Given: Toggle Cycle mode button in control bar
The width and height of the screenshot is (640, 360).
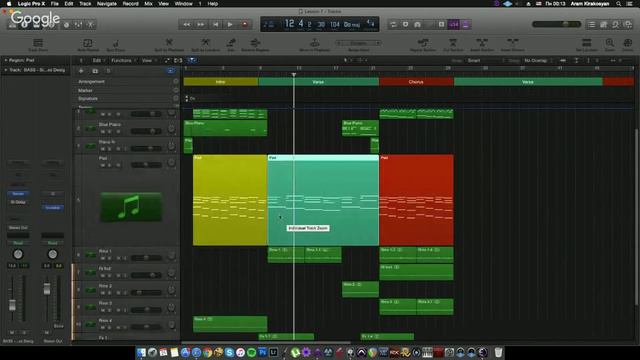Looking at the screenshot, I should (393, 24).
